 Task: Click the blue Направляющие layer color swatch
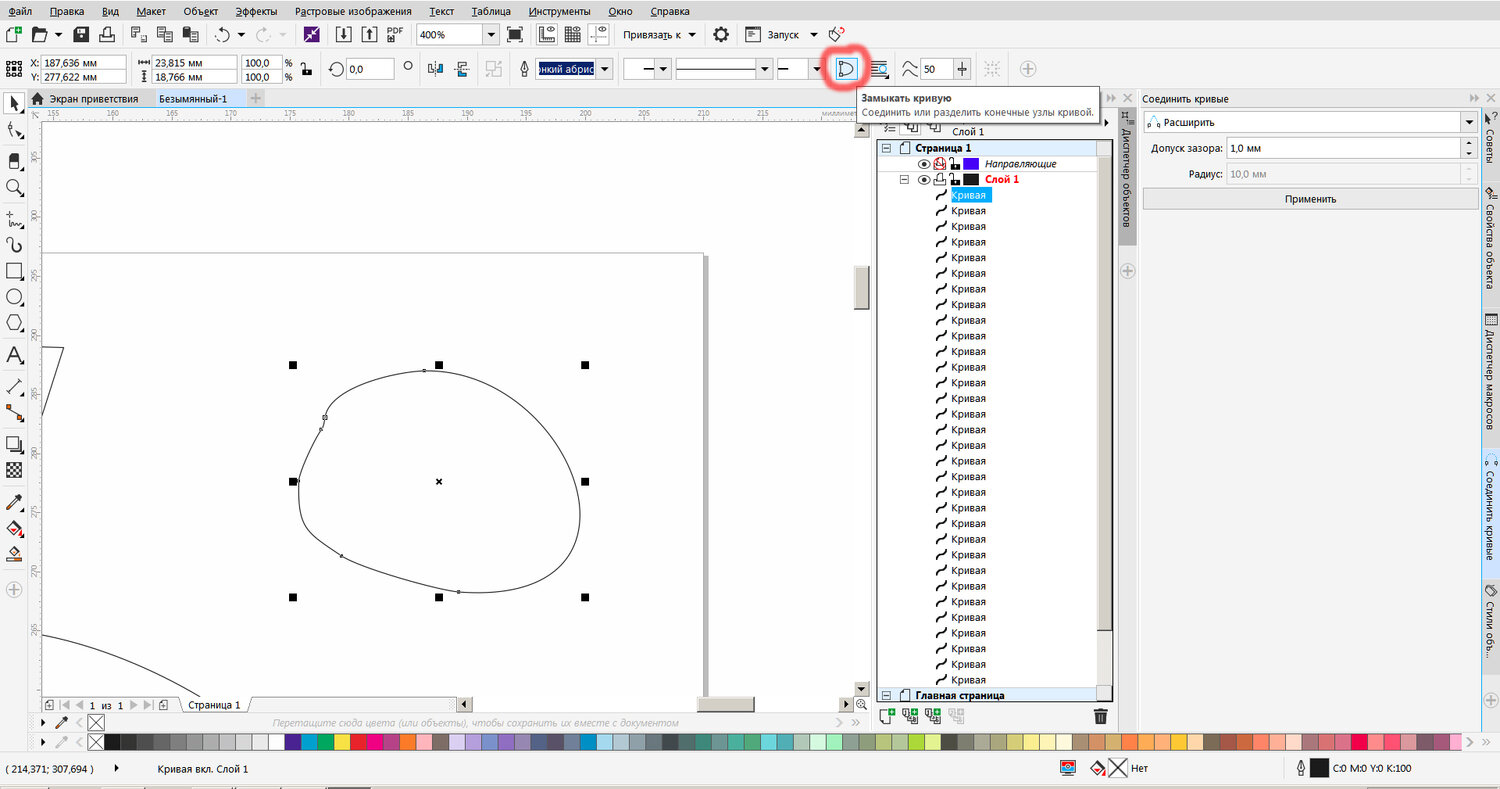pos(971,164)
